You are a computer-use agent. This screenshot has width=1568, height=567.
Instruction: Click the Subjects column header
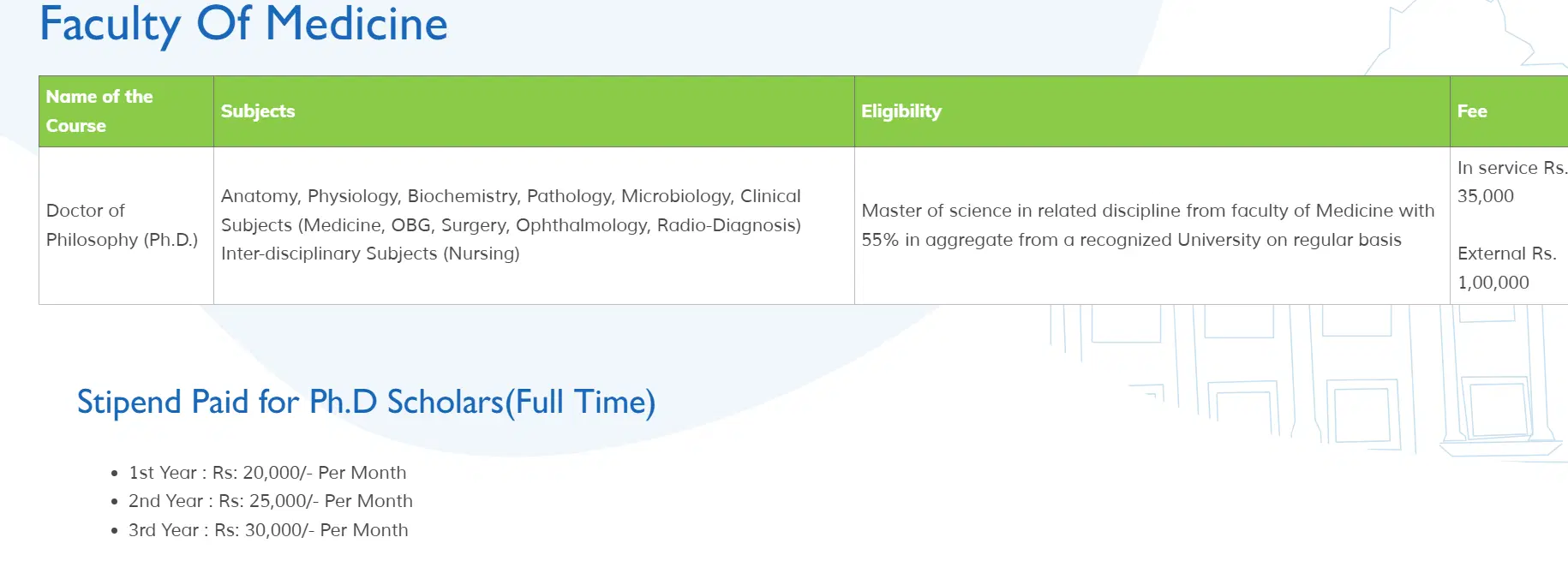click(258, 111)
